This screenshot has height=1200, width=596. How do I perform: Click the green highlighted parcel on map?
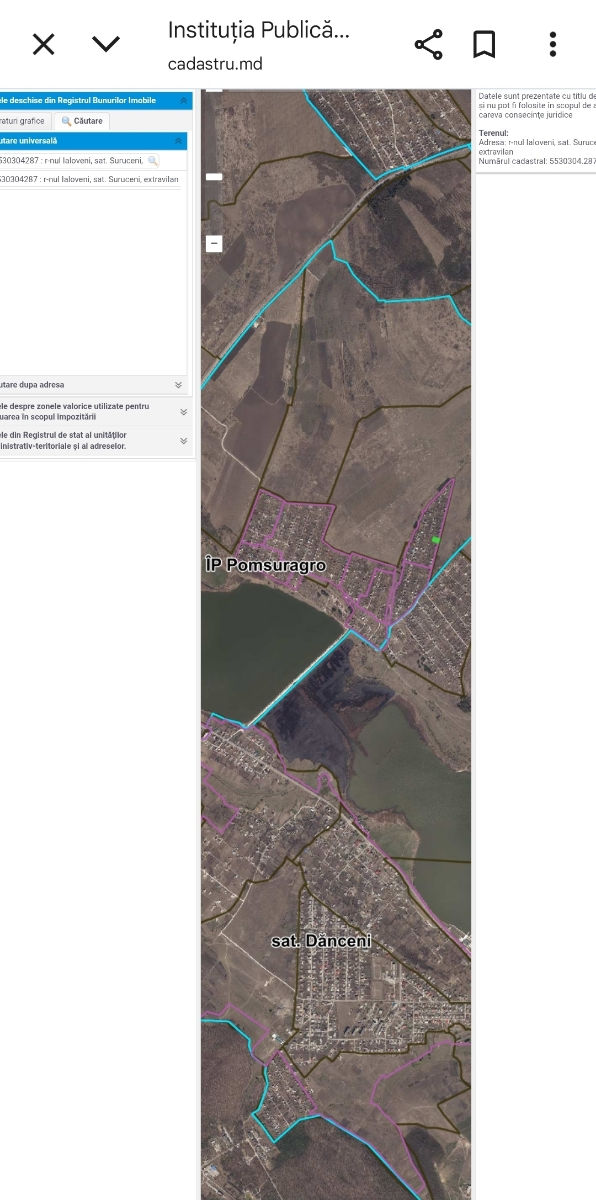pyautogui.click(x=436, y=540)
